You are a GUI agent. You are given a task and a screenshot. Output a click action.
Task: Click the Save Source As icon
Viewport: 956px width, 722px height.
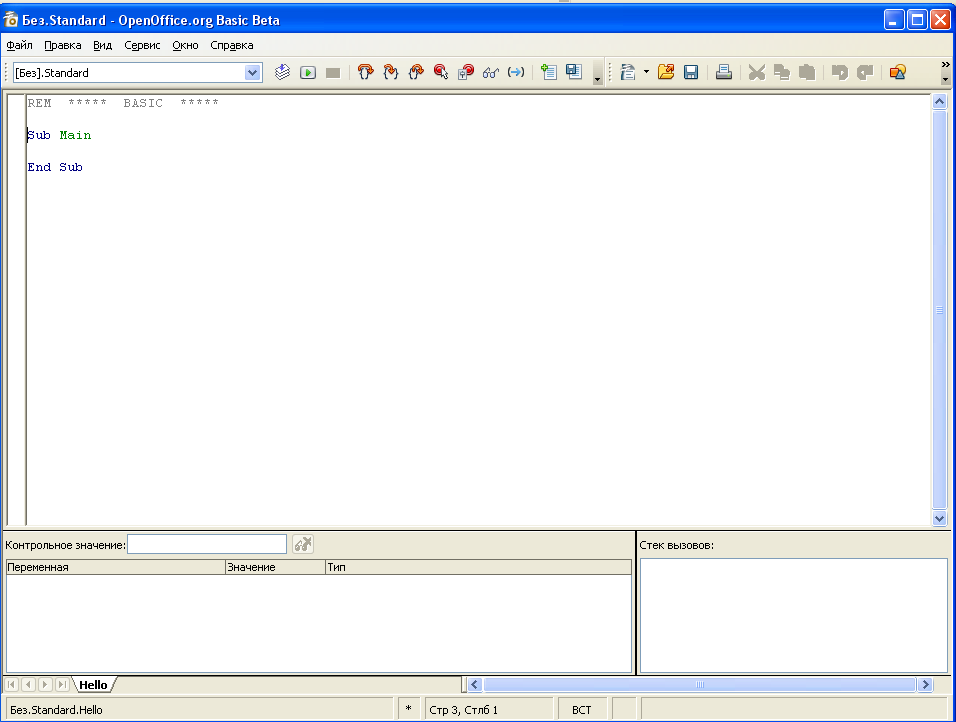point(574,73)
